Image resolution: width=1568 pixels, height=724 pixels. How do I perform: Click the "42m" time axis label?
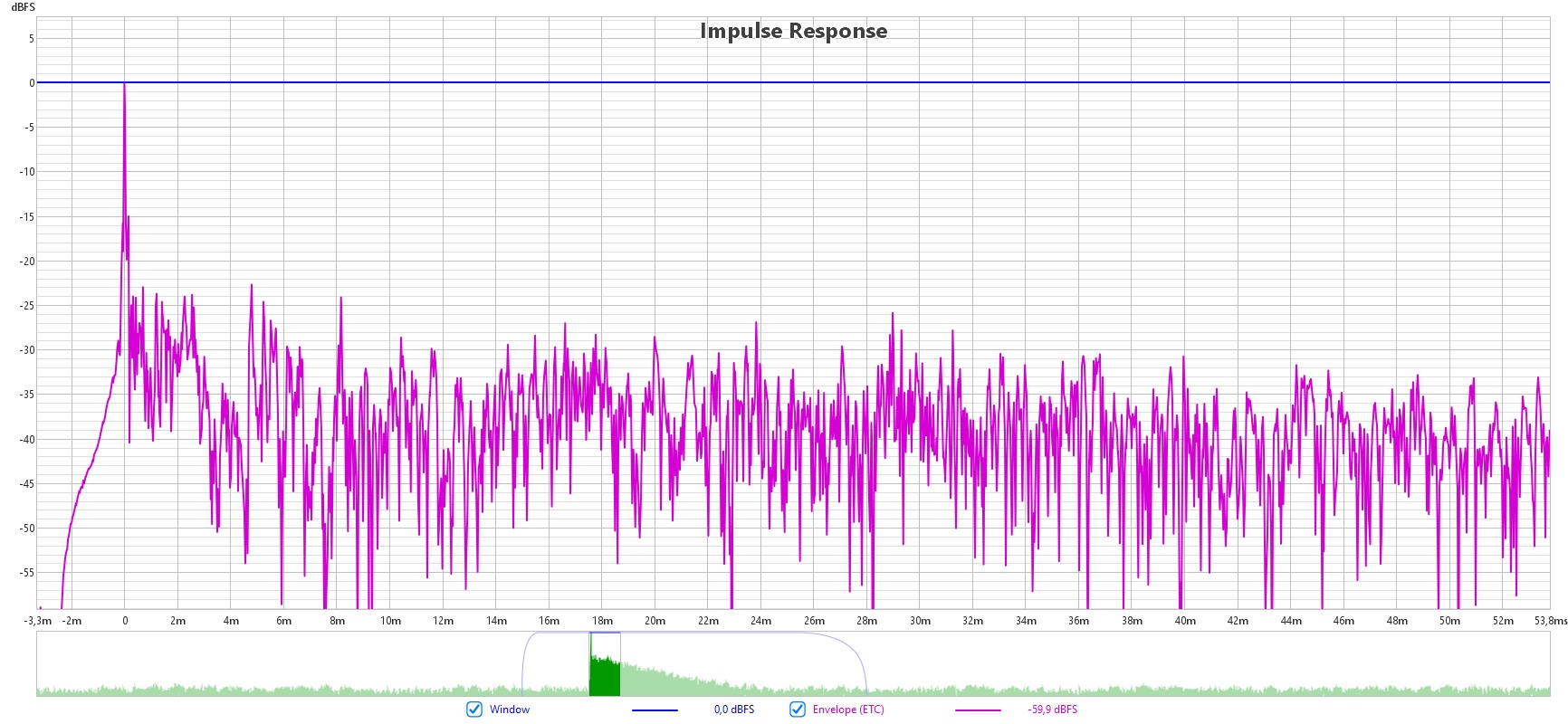coord(1238,621)
